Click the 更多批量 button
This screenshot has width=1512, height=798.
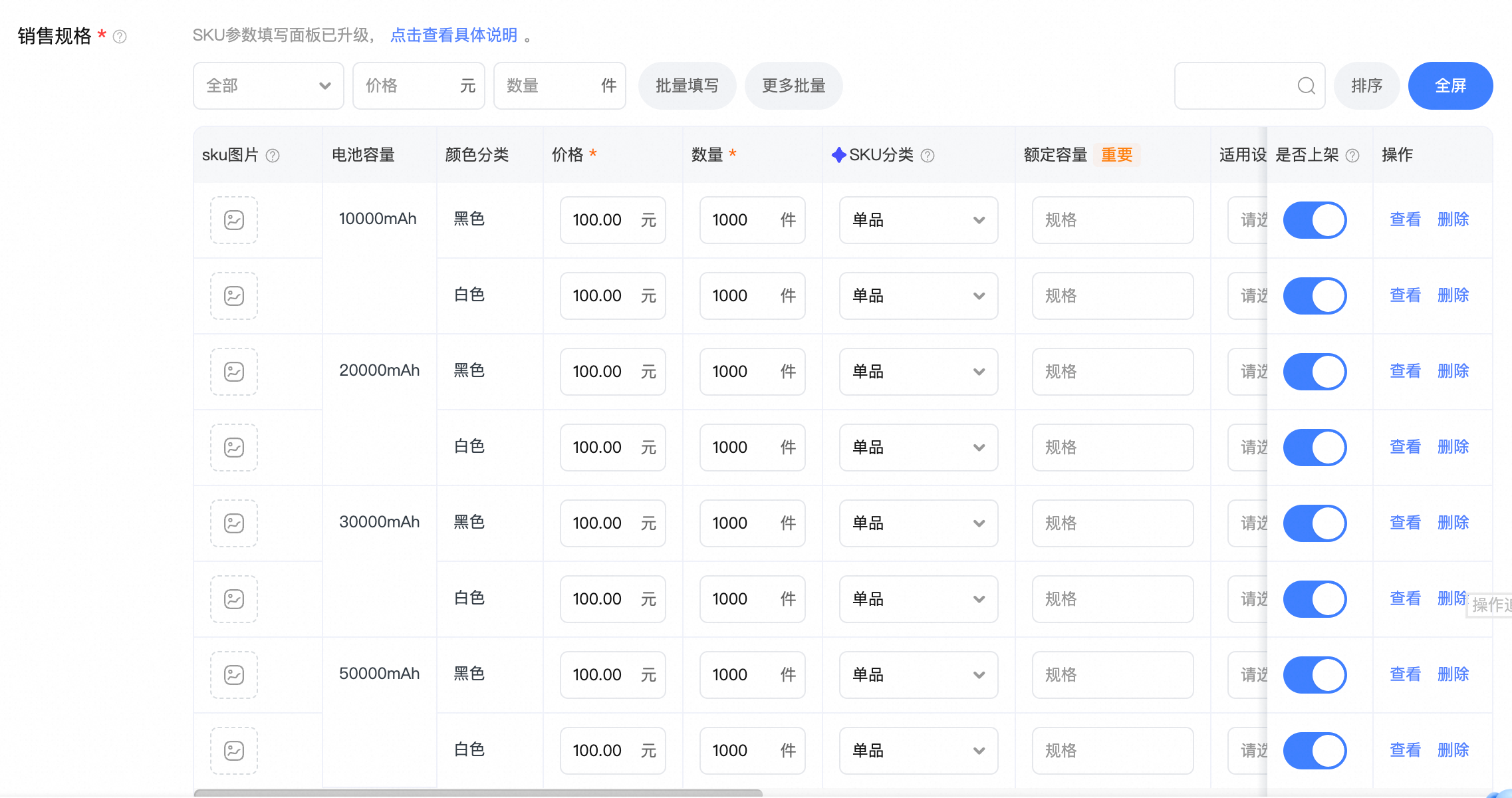click(x=793, y=86)
